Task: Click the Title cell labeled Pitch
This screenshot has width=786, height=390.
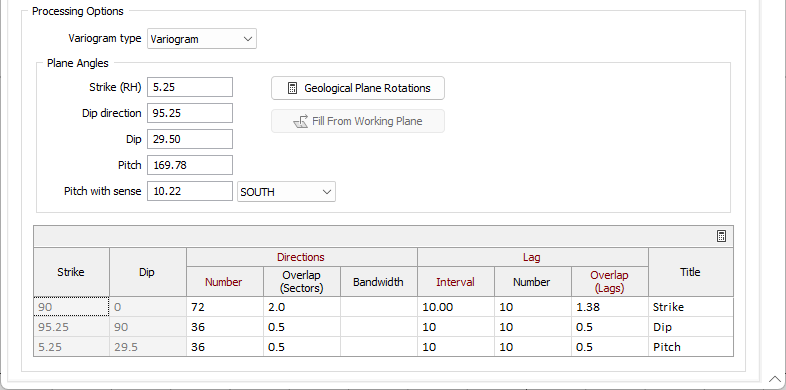Action: tap(690, 347)
